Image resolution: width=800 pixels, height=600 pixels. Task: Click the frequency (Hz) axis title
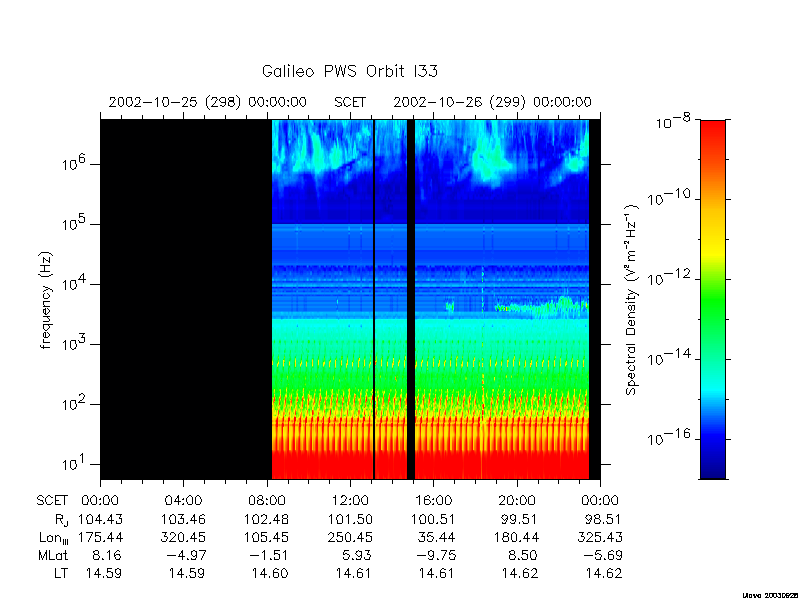click(x=46, y=300)
